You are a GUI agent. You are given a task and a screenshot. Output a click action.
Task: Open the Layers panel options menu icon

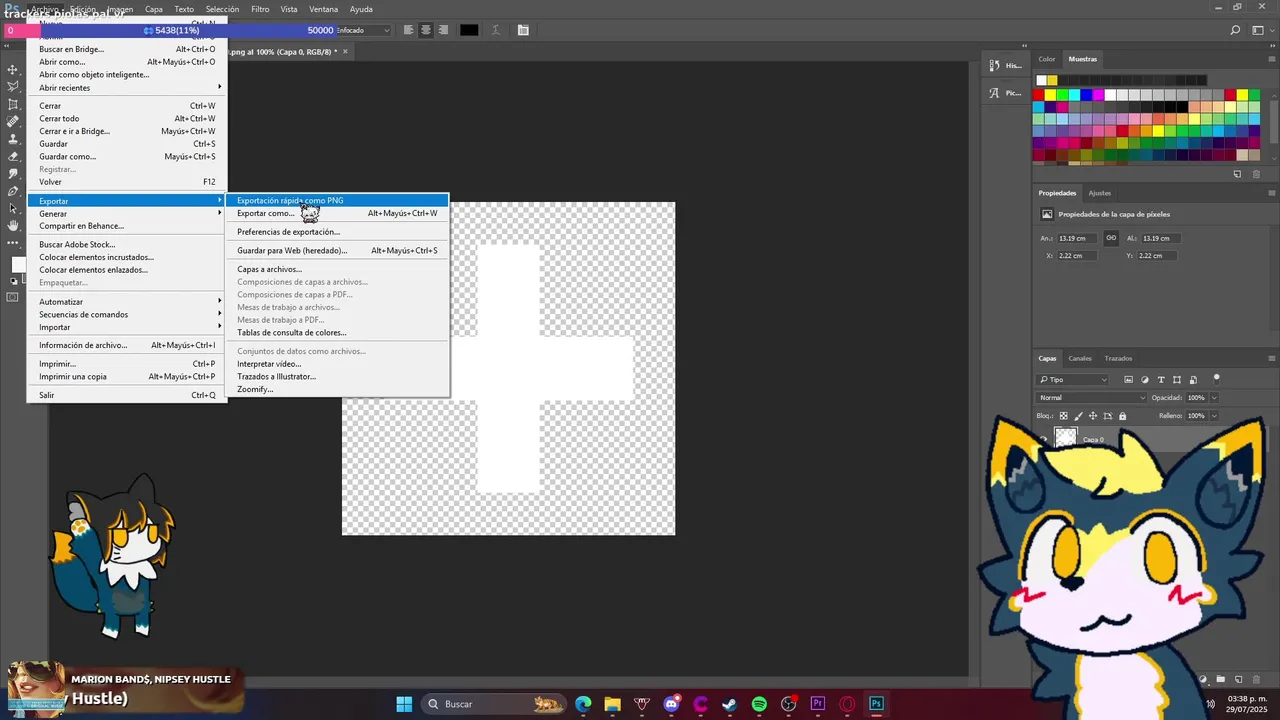click(x=1271, y=358)
